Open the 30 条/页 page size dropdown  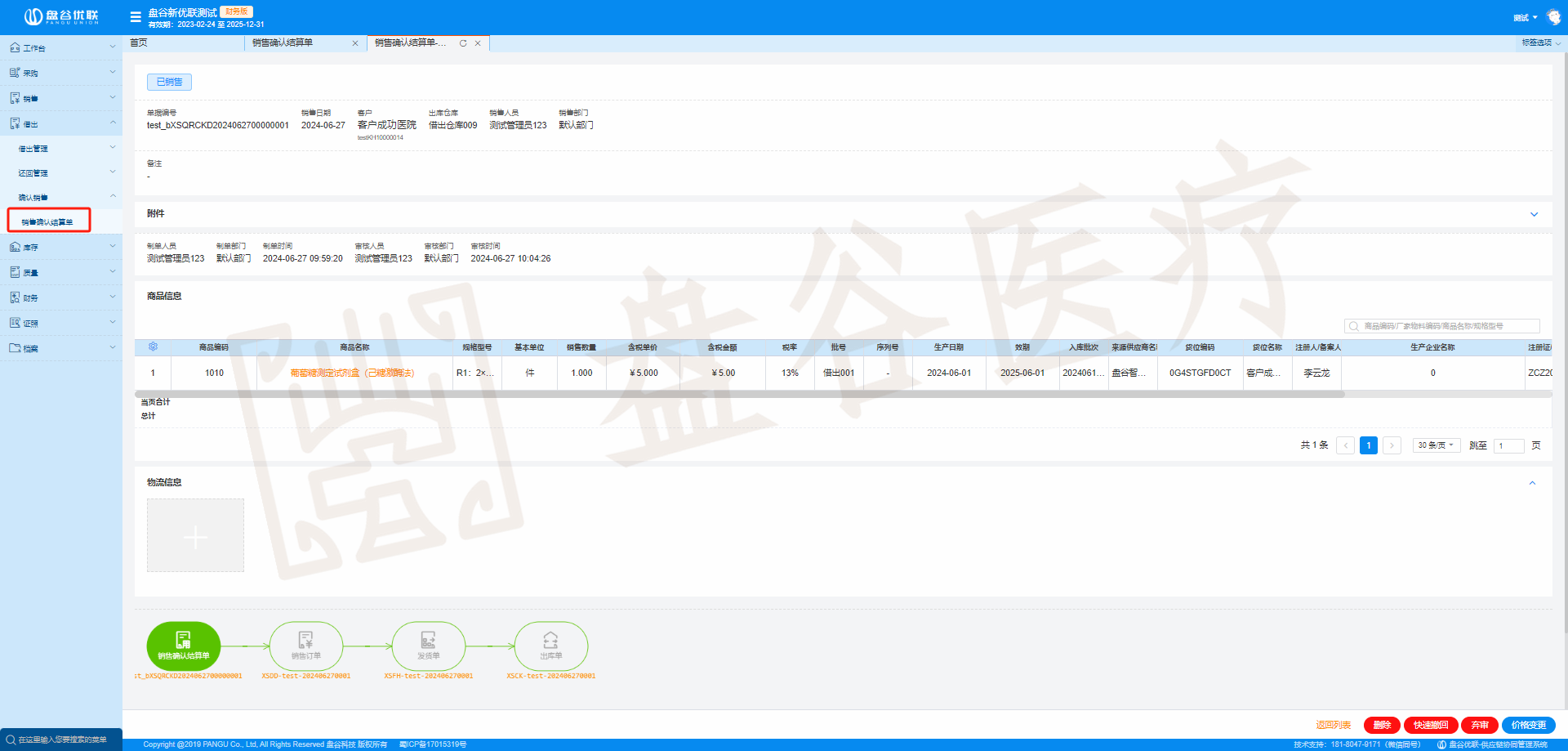click(1436, 445)
